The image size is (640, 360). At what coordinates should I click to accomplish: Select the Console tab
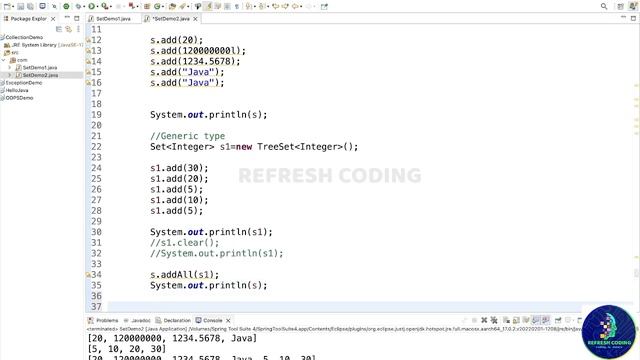[x=209, y=320]
